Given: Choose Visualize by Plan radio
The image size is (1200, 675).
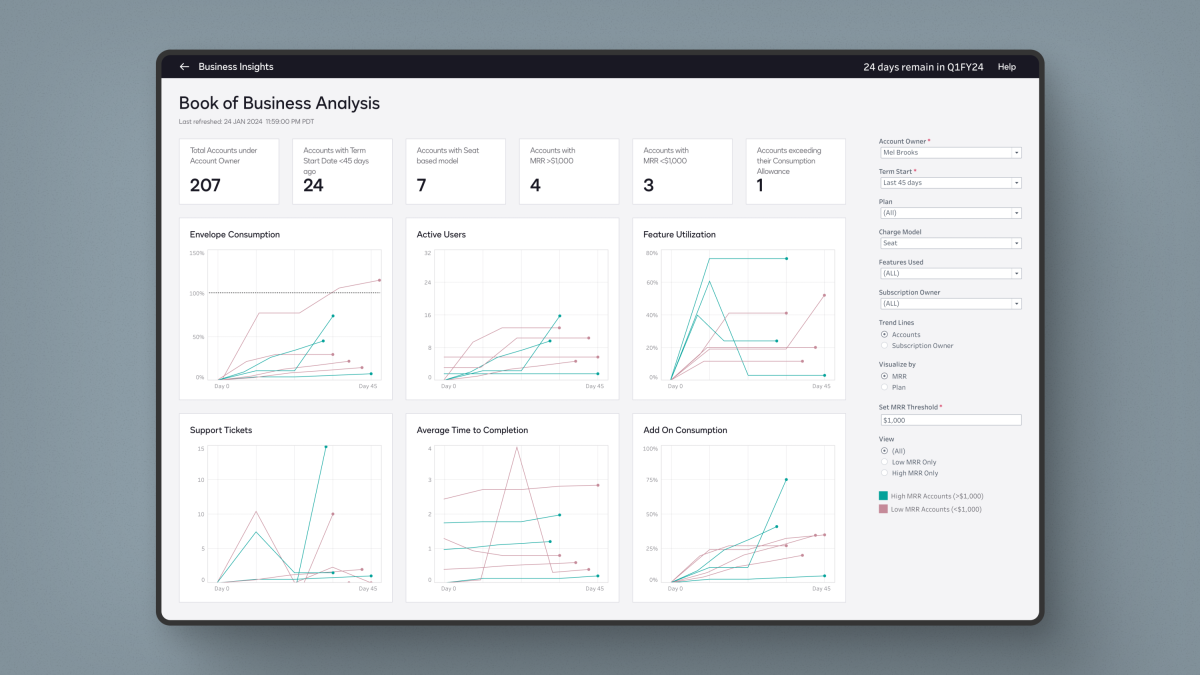Looking at the screenshot, I should point(884,387).
